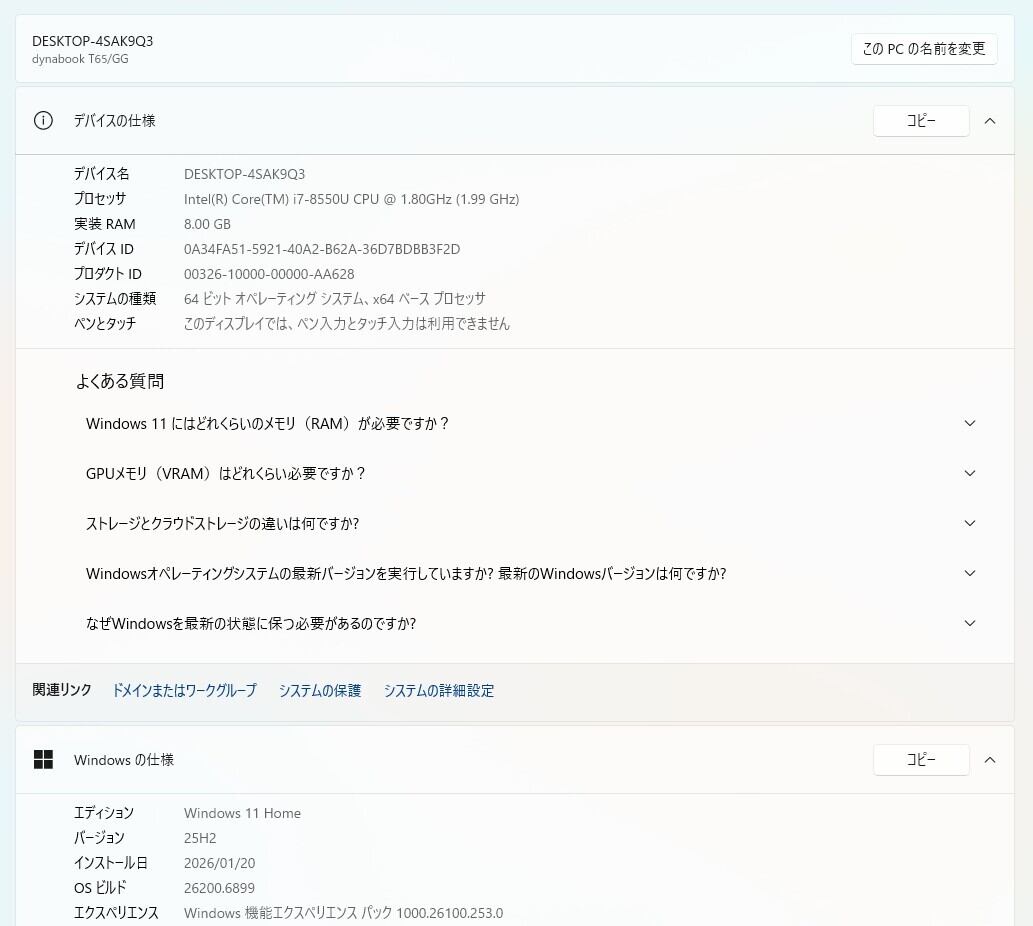Click the OS ビルド value 26200.6899
The width and height of the screenshot is (1033, 926).
point(219,888)
